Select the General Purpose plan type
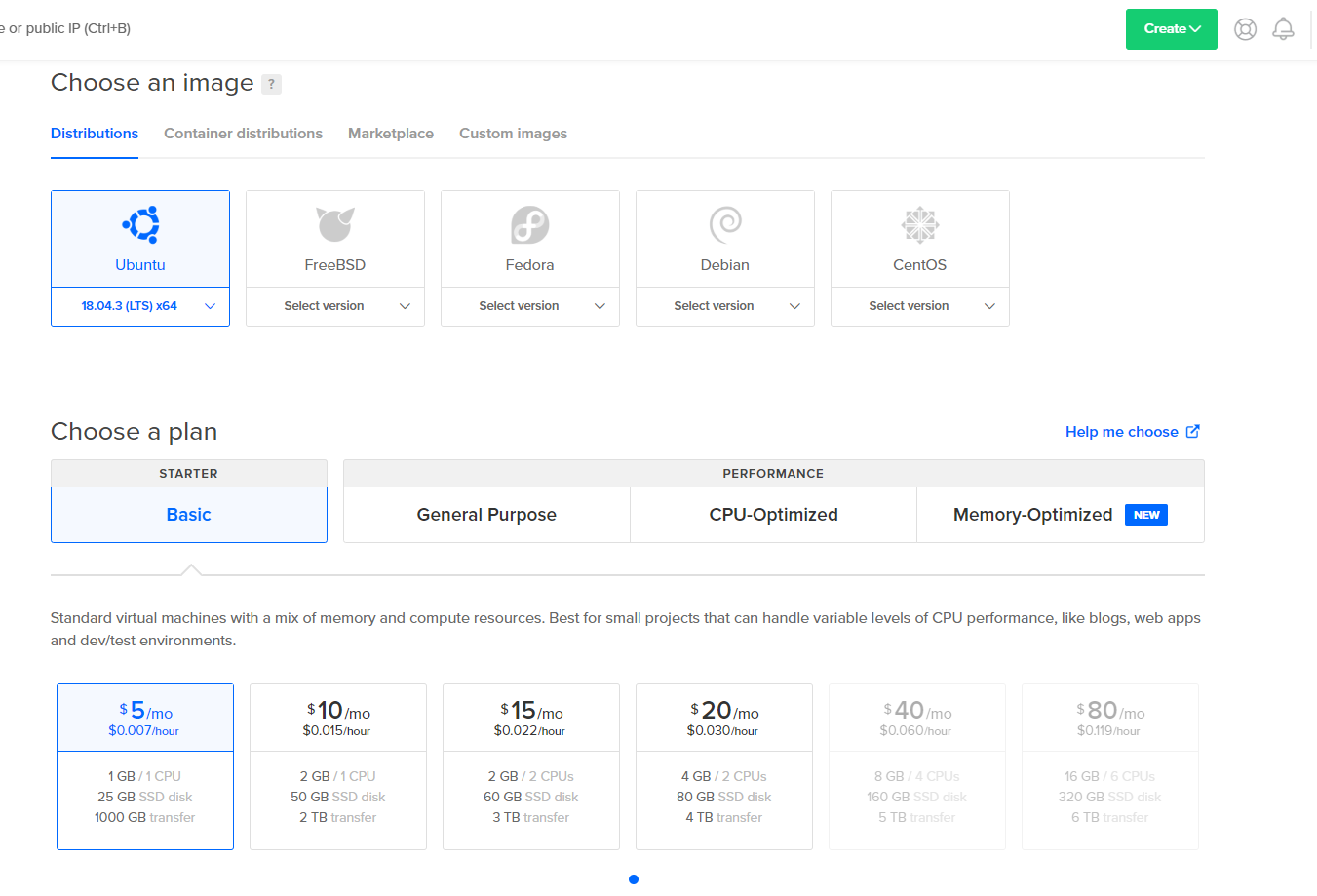Image resolution: width=1317 pixels, height=896 pixels. point(486,515)
